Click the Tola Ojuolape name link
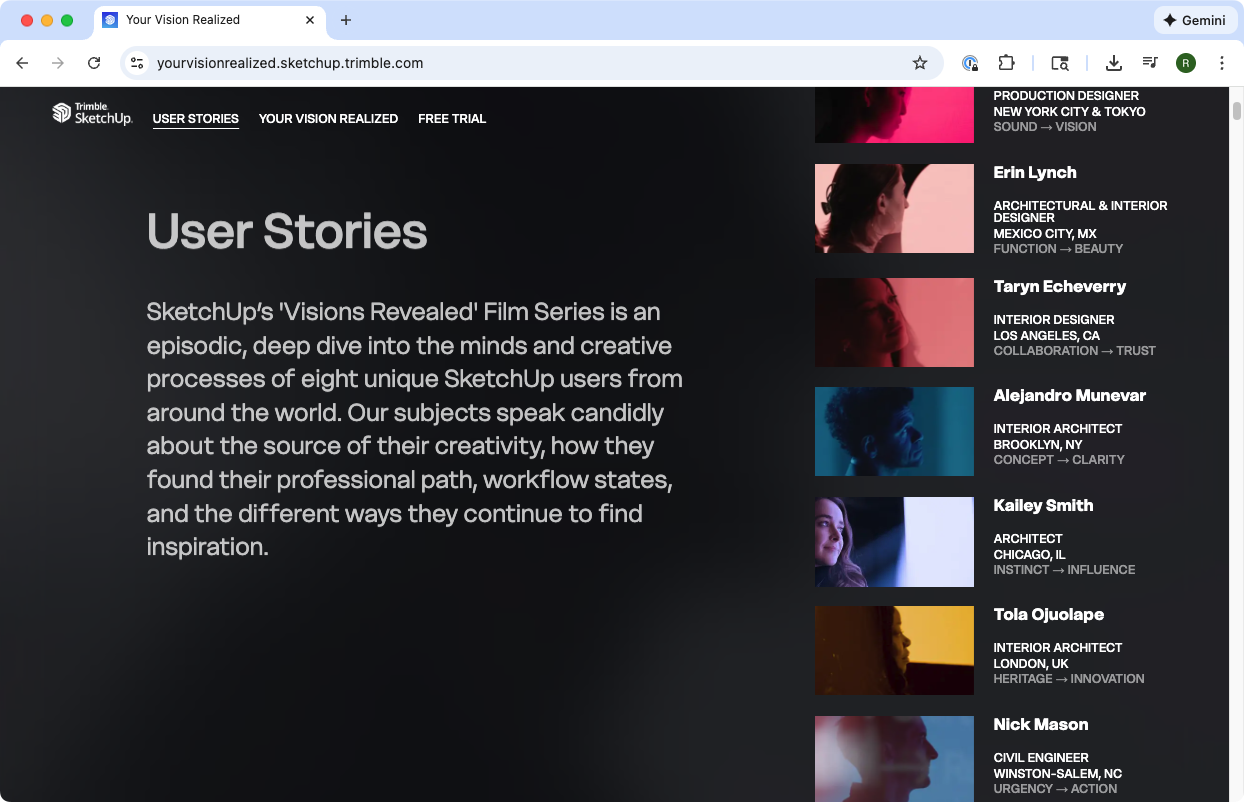The width and height of the screenshot is (1244, 802). click(1049, 614)
